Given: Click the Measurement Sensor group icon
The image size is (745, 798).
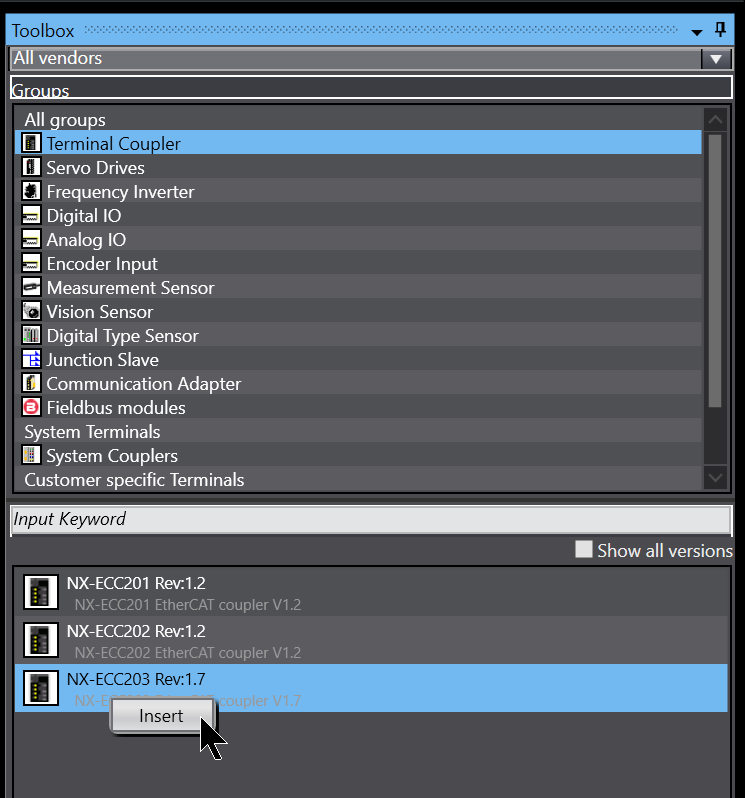Looking at the screenshot, I should point(31,287).
